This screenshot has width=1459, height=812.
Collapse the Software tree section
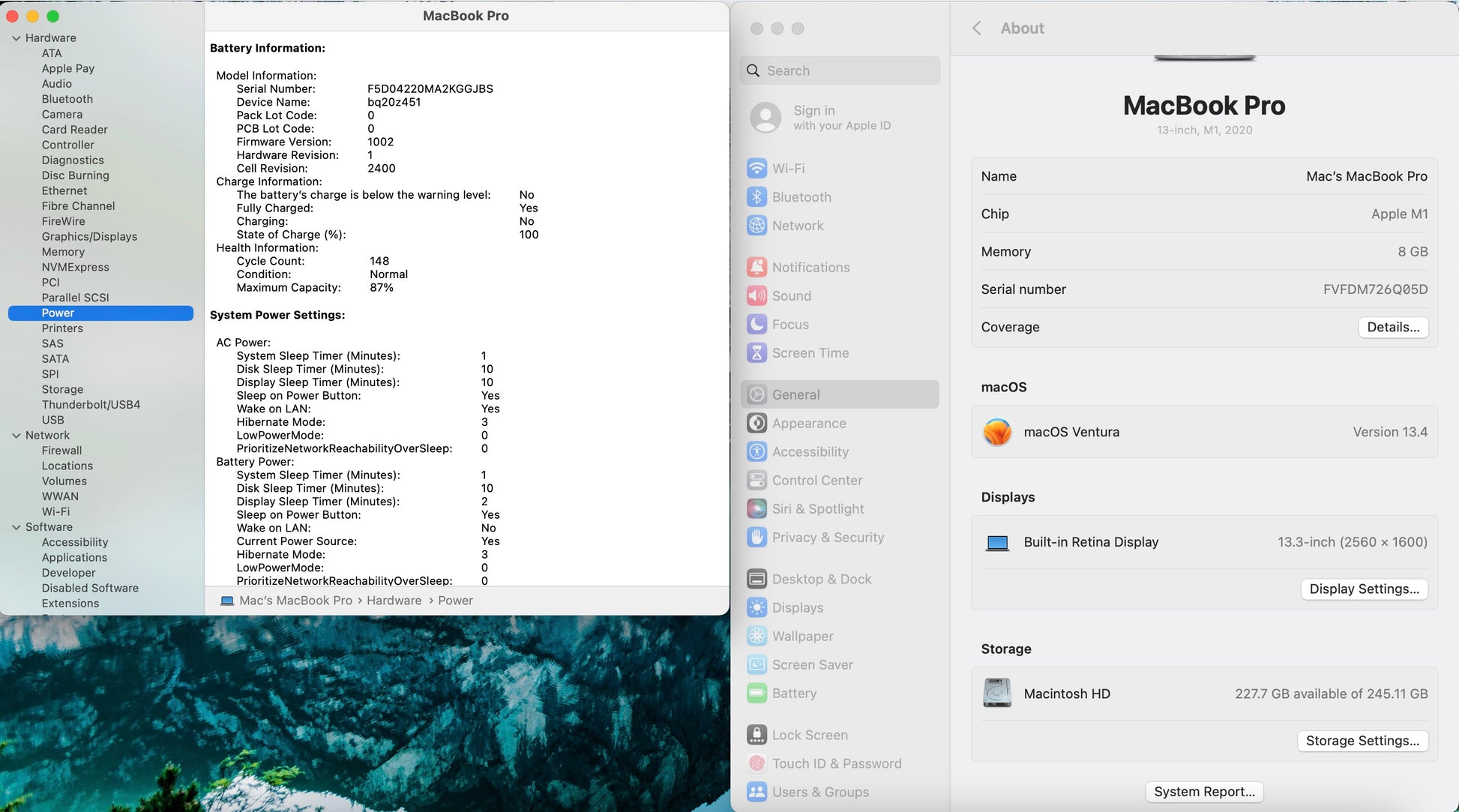16,527
